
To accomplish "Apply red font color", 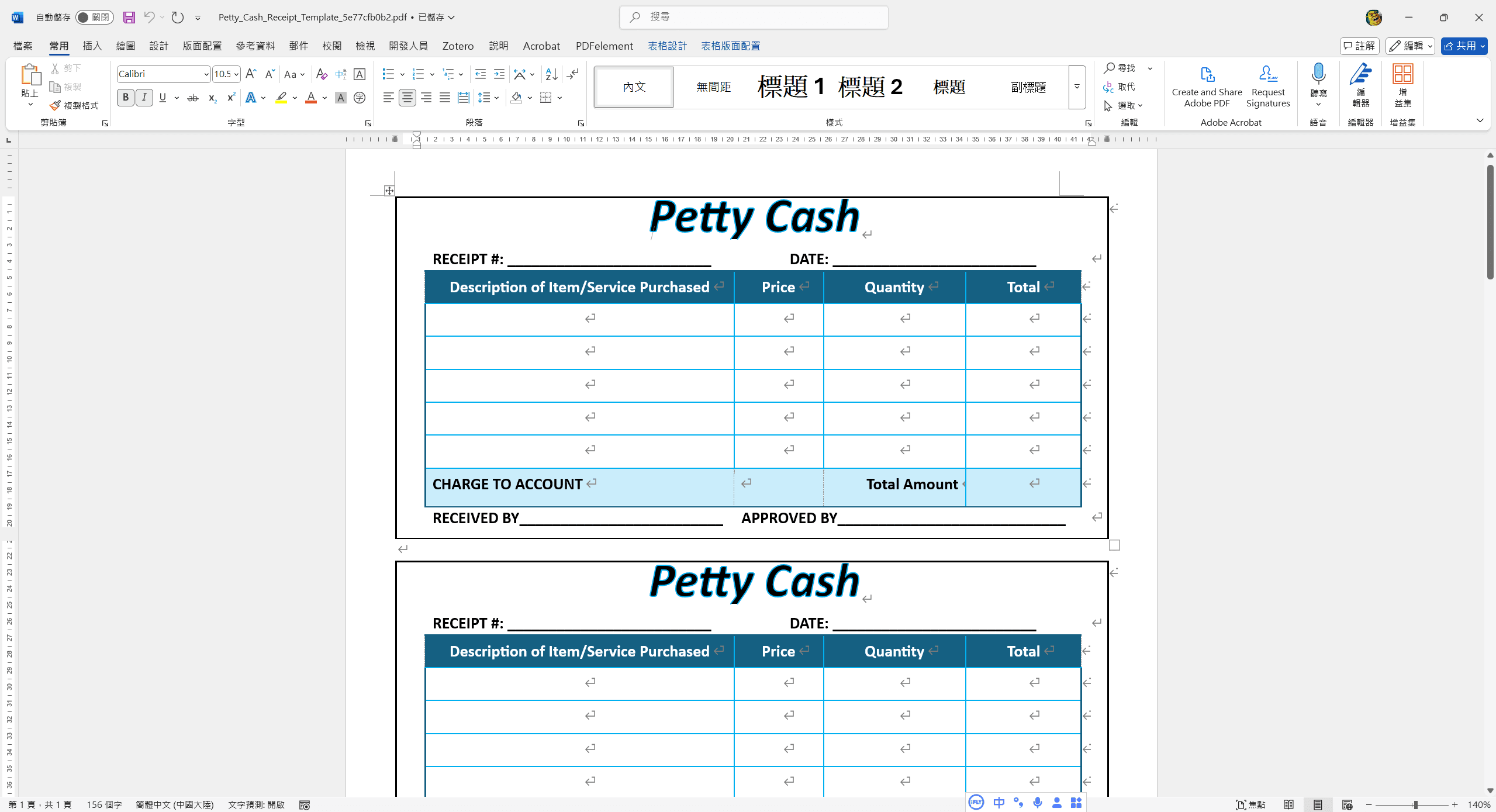I will coord(311,98).
